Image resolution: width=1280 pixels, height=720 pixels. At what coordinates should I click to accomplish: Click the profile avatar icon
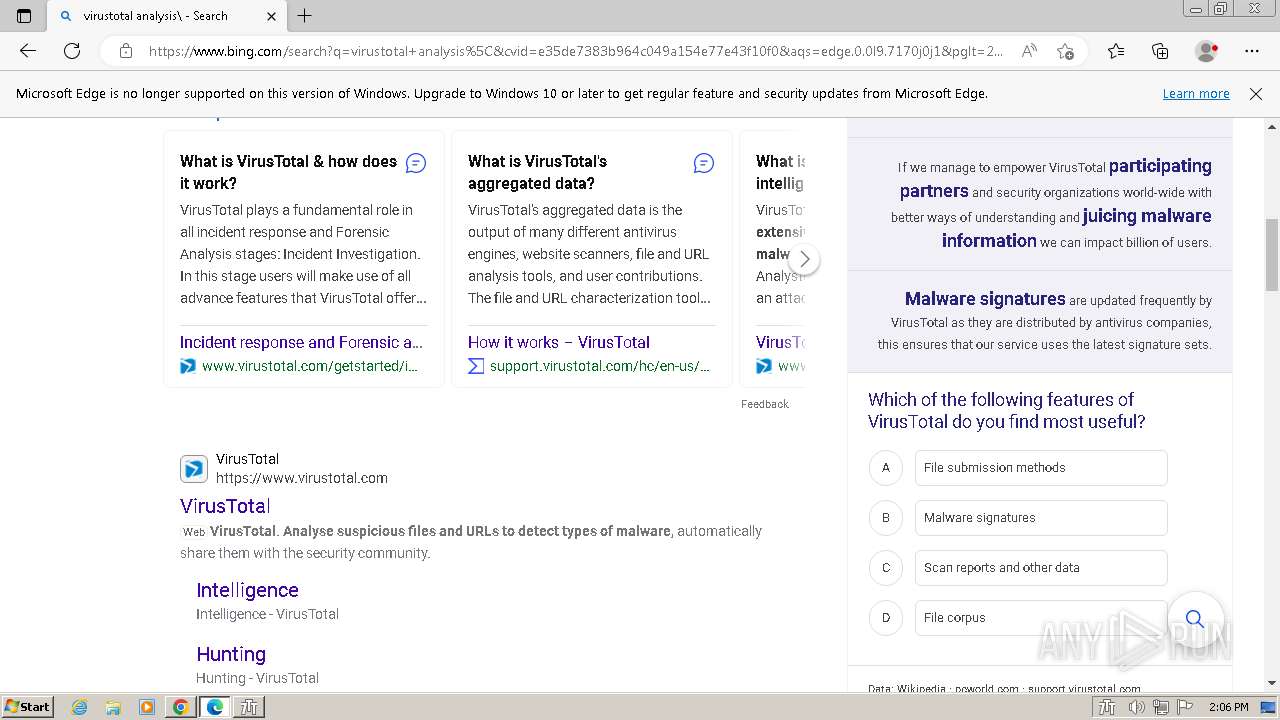click(x=1207, y=51)
